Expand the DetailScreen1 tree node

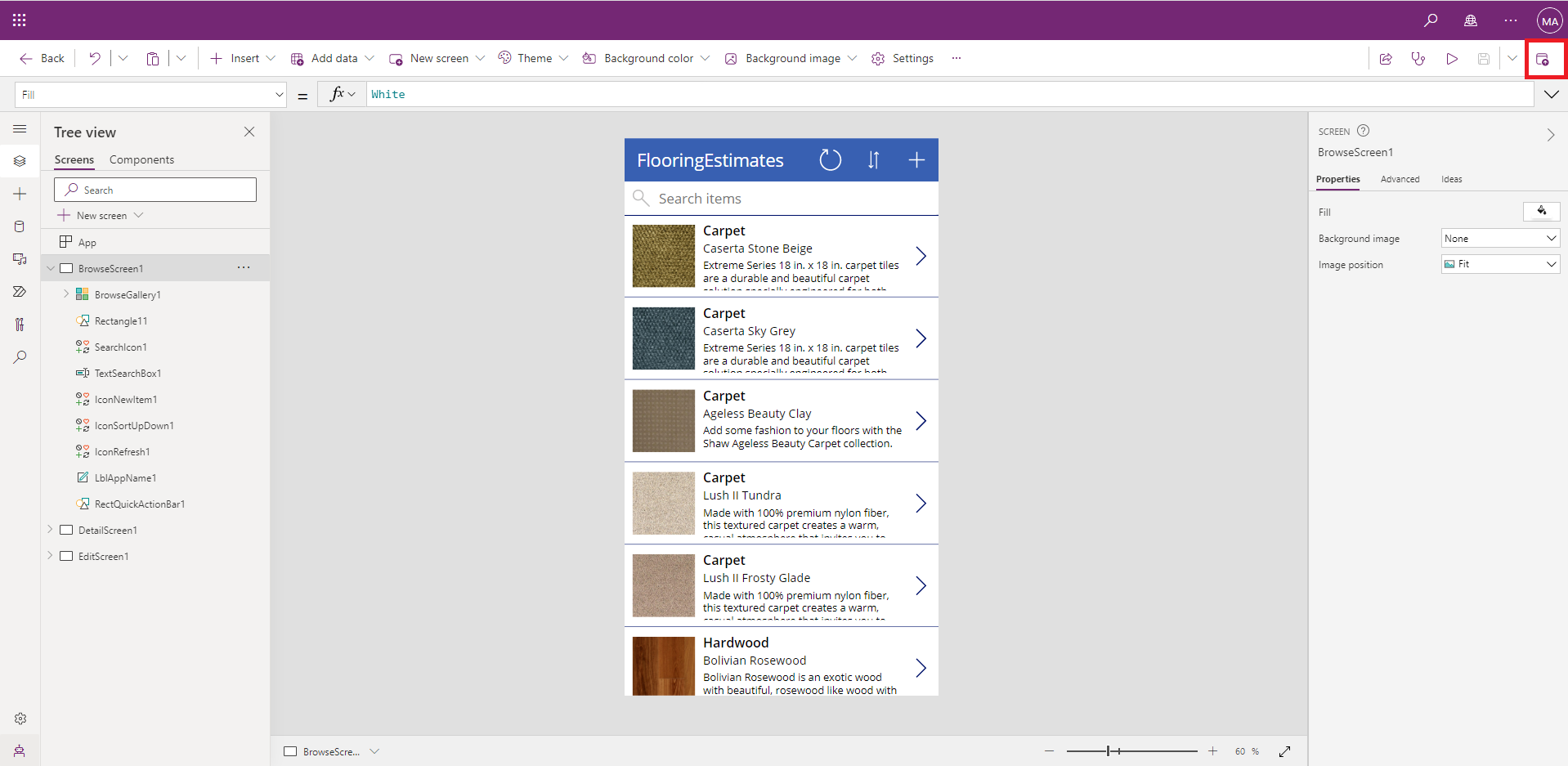point(51,530)
